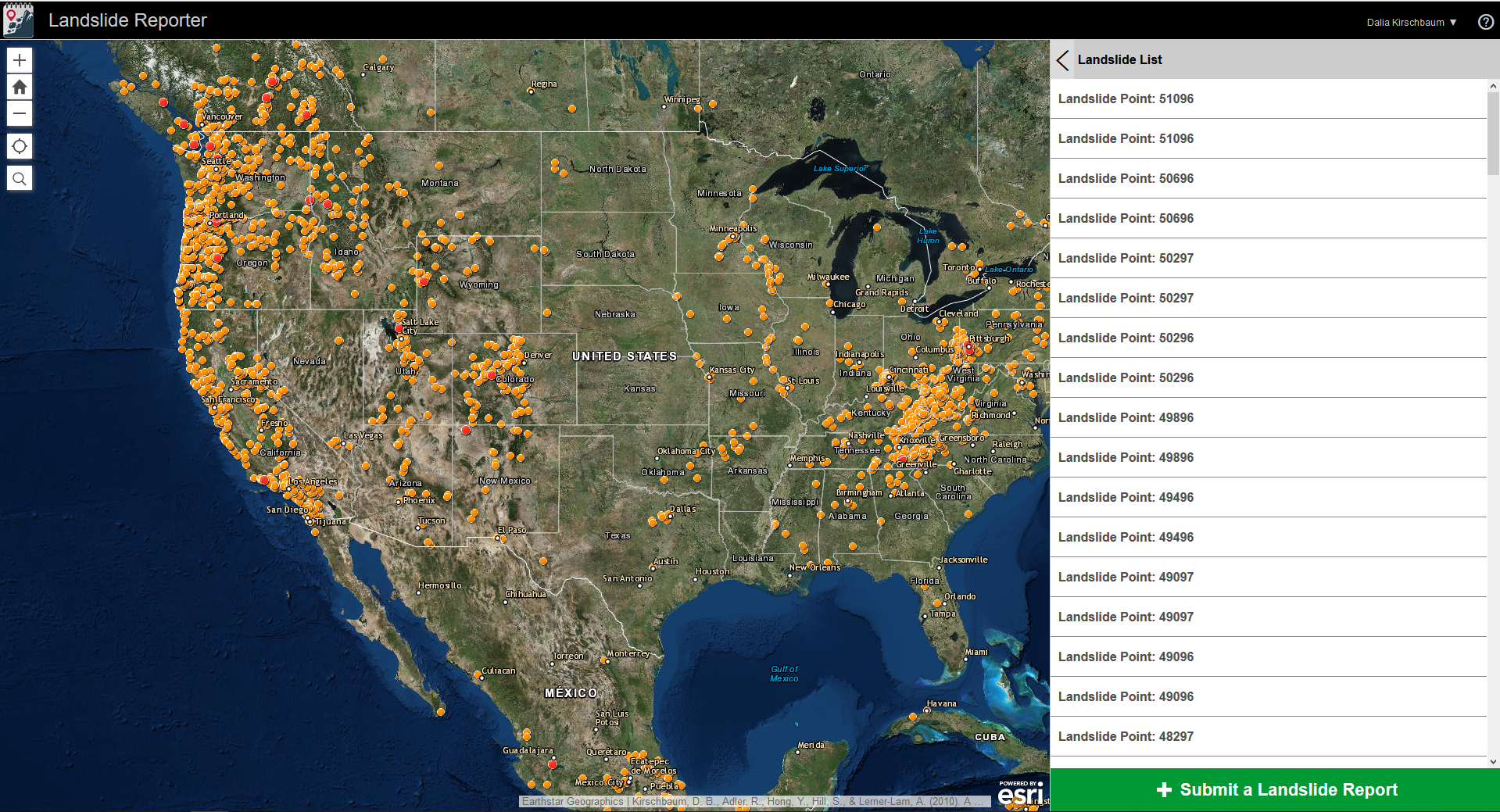Click the Esri logo on map
Screen dimensions: 1500x812
[x=1020, y=793]
